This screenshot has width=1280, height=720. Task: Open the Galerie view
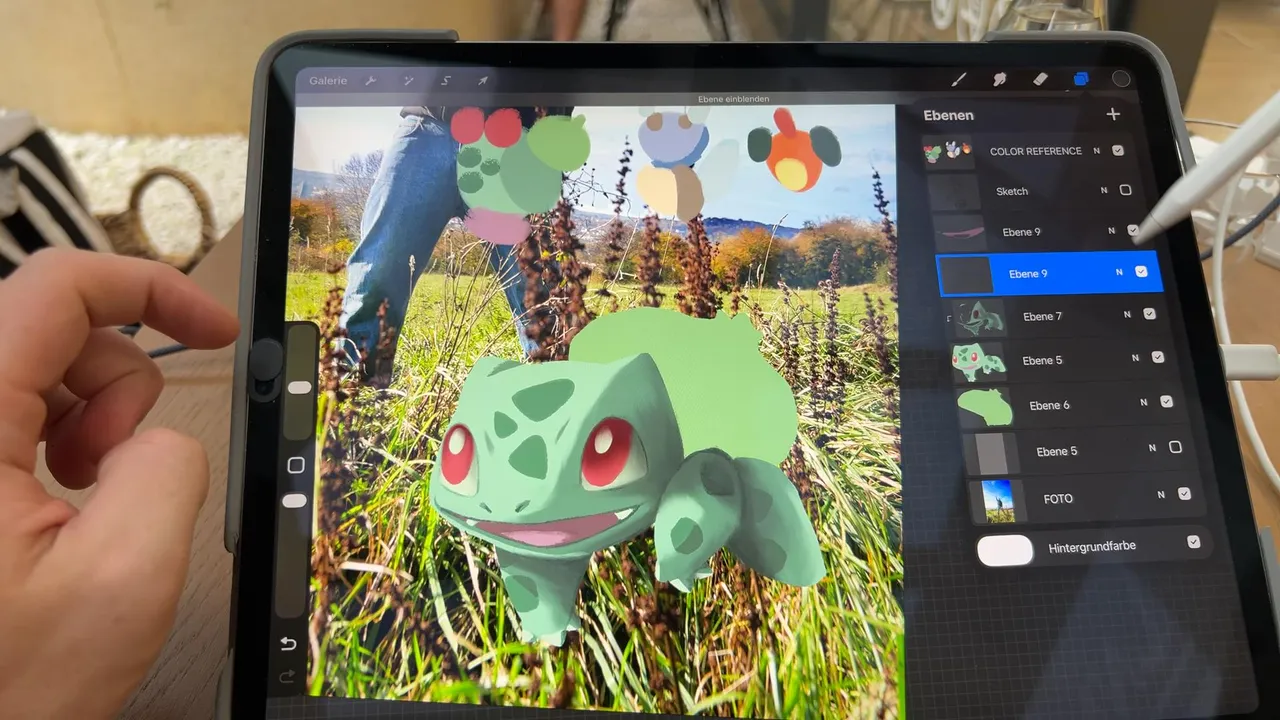(x=328, y=80)
